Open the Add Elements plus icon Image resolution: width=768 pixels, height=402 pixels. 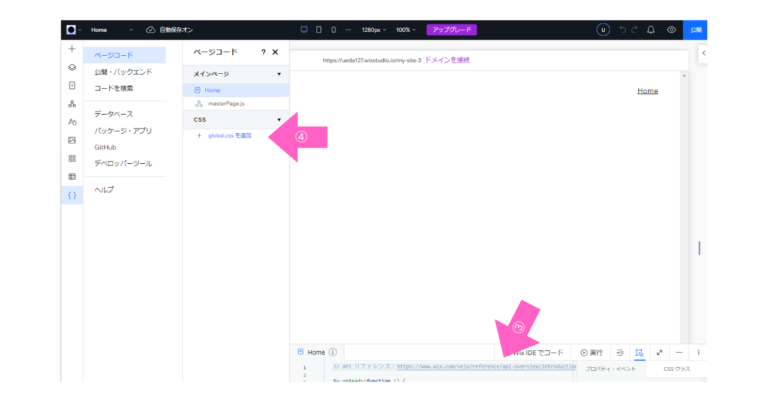coord(71,49)
